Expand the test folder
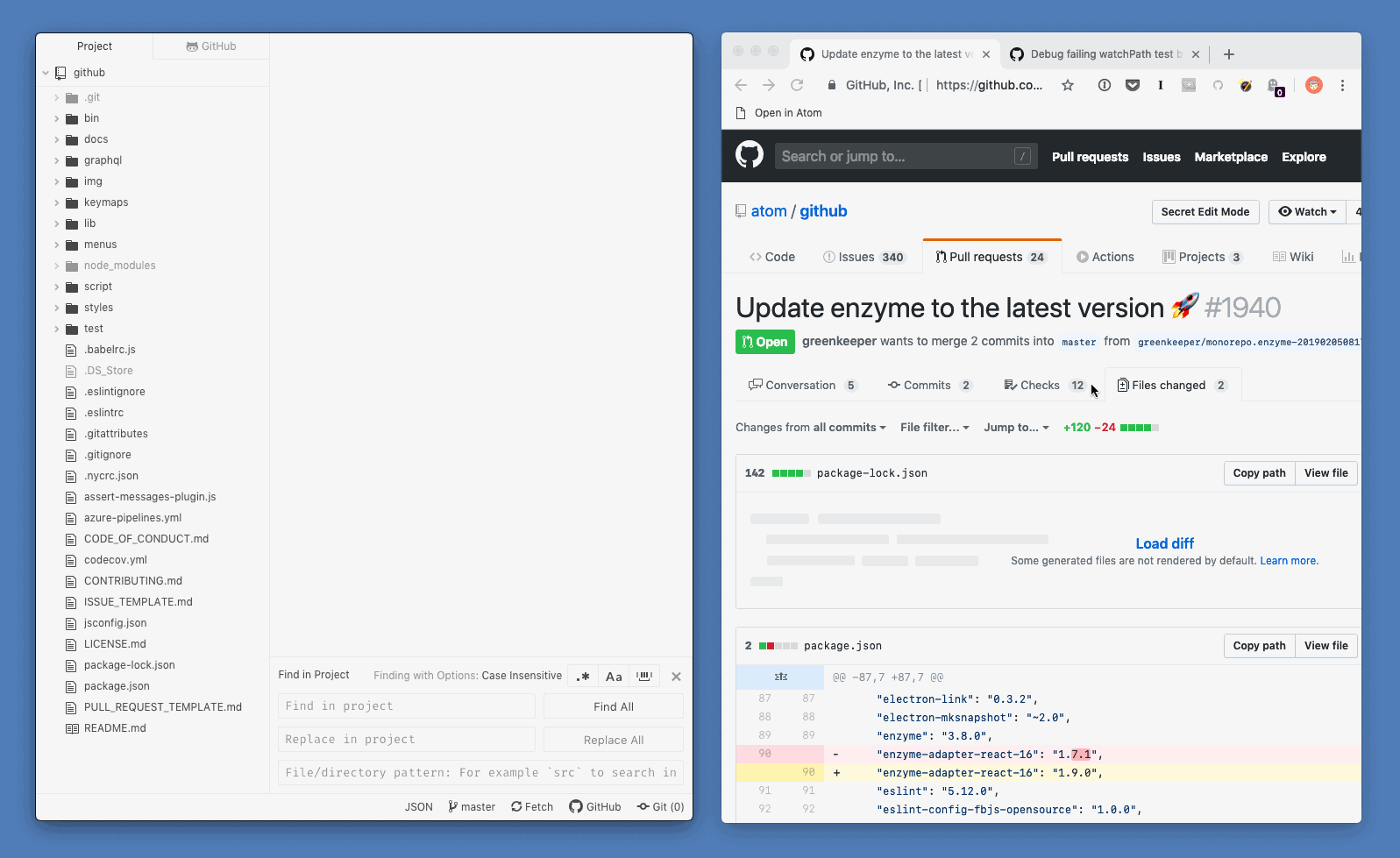Image resolution: width=1400 pixels, height=858 pixels. (57, 329)
